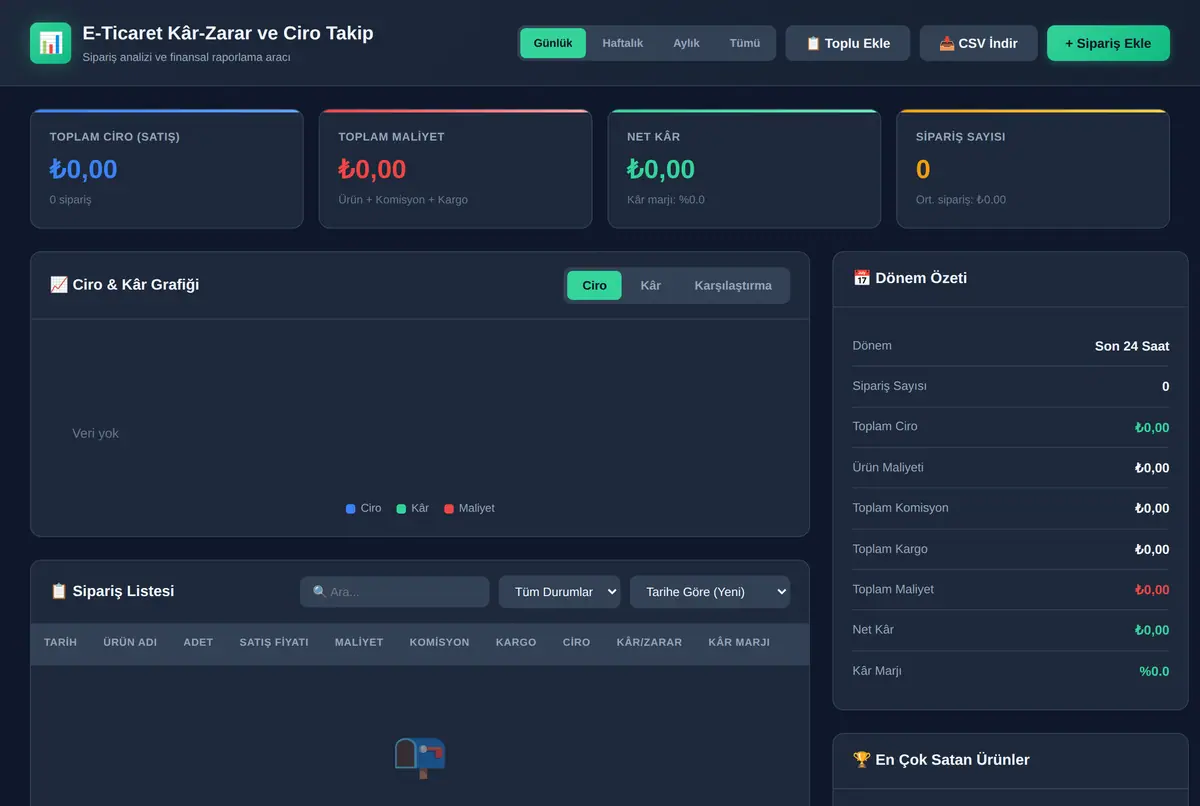The height and width of the screenshot is (806, 1200).
Task: Click the Toplam Maliyet card value
Action: point(372,169)
